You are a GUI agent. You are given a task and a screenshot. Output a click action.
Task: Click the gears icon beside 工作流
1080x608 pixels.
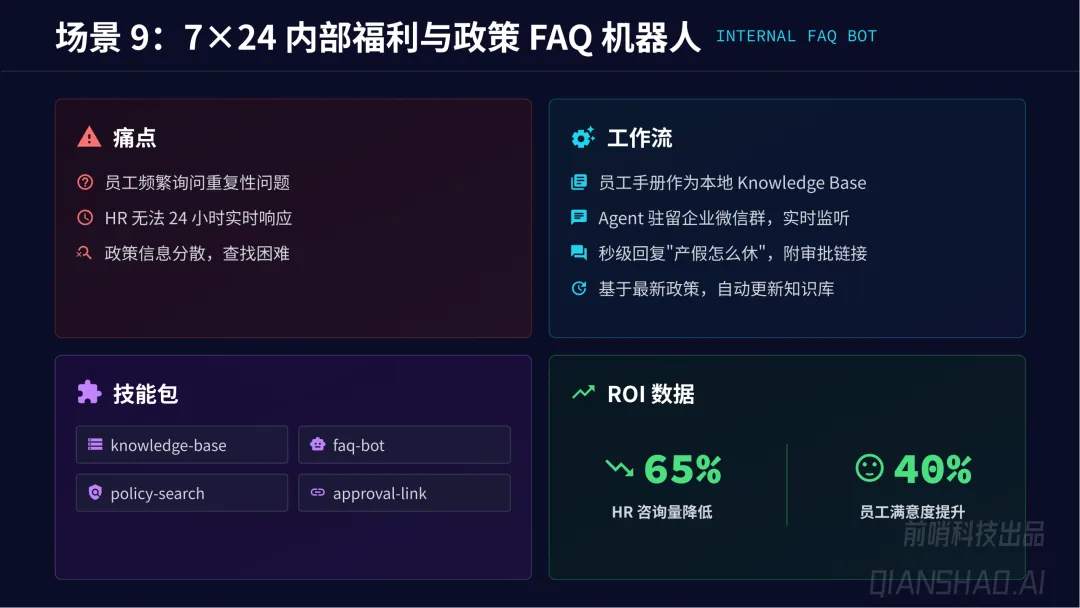(583, 138)
